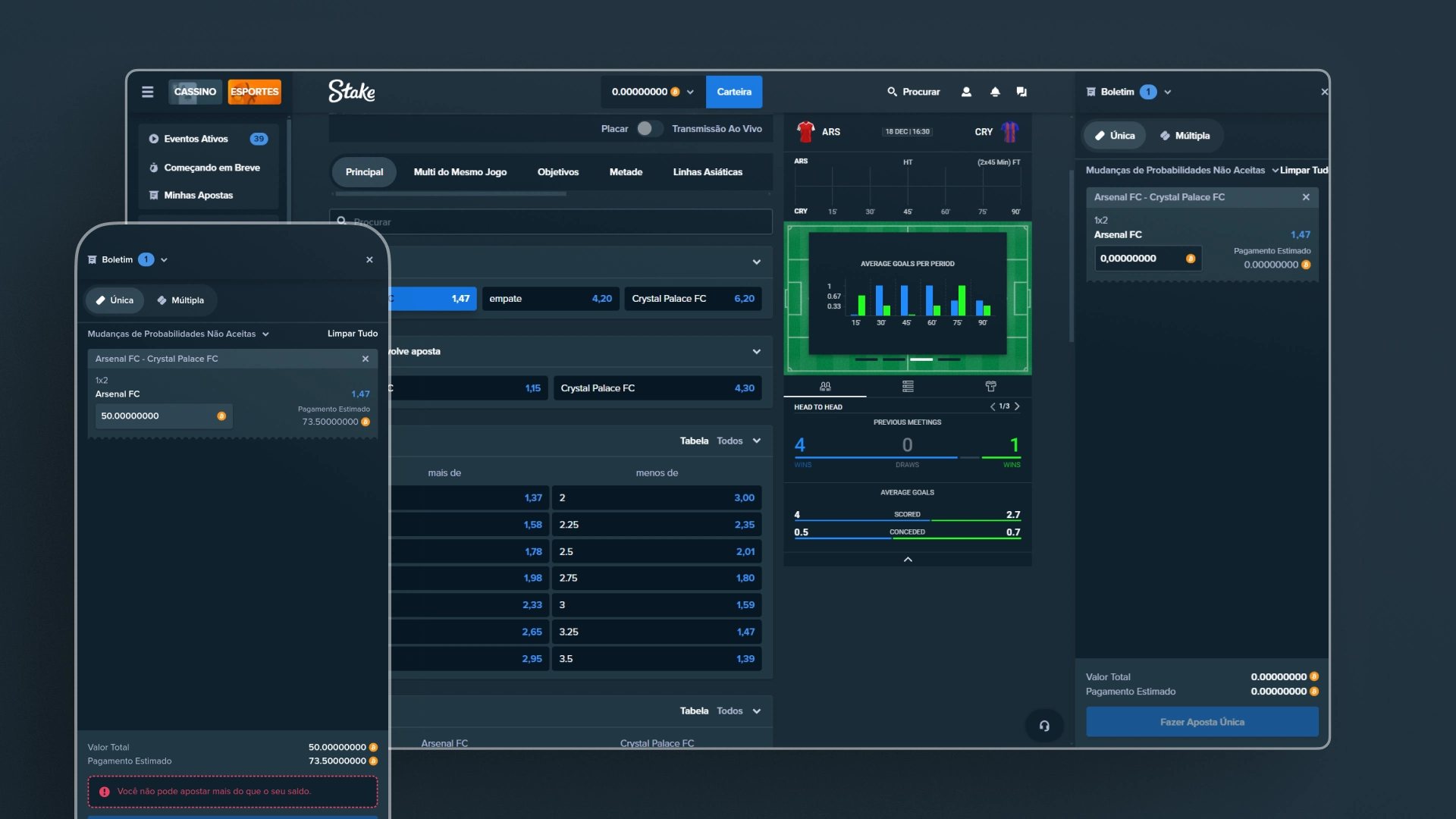Open the chat bubbles icon

(x=1021, y=92)
